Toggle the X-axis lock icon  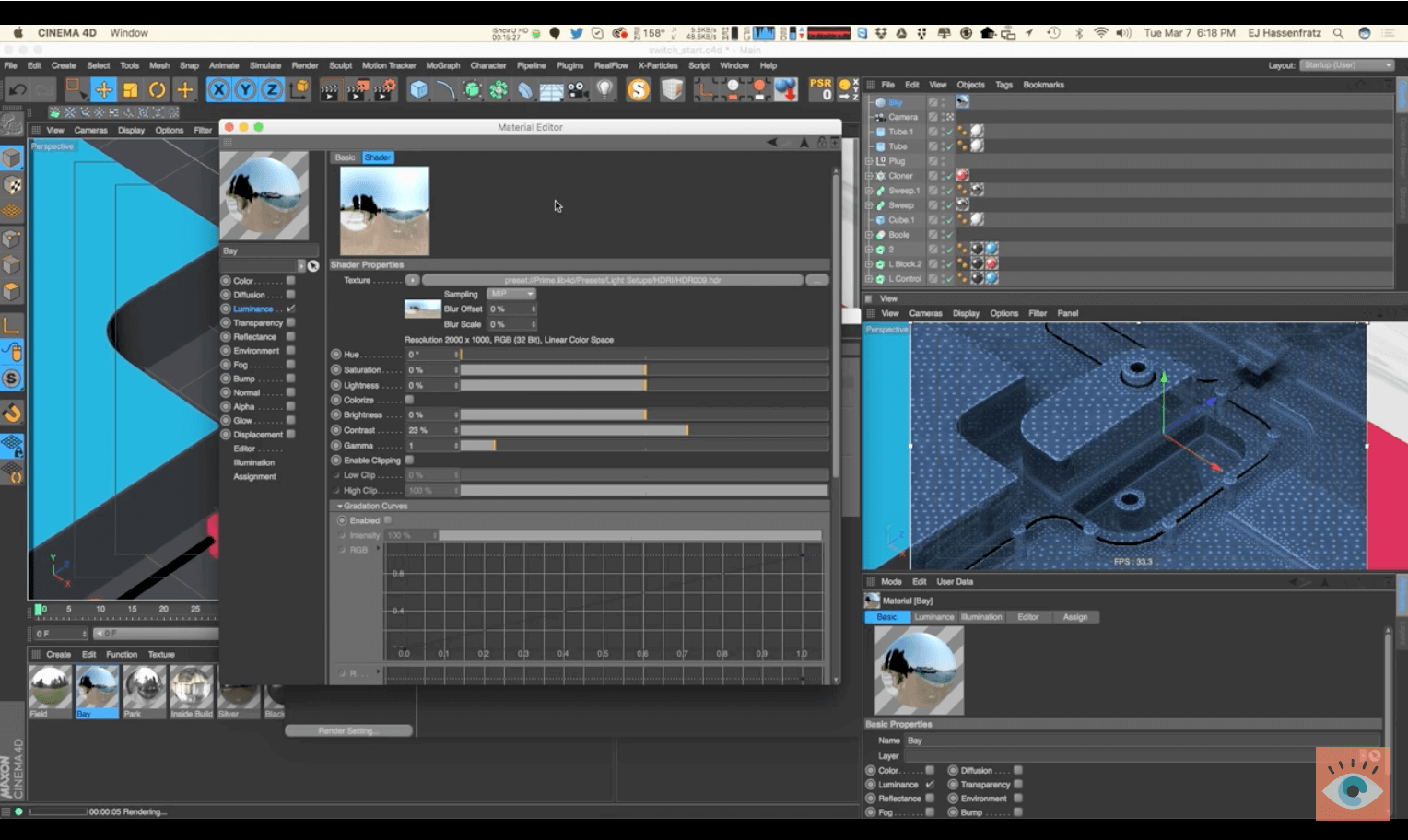pos(218,89)
